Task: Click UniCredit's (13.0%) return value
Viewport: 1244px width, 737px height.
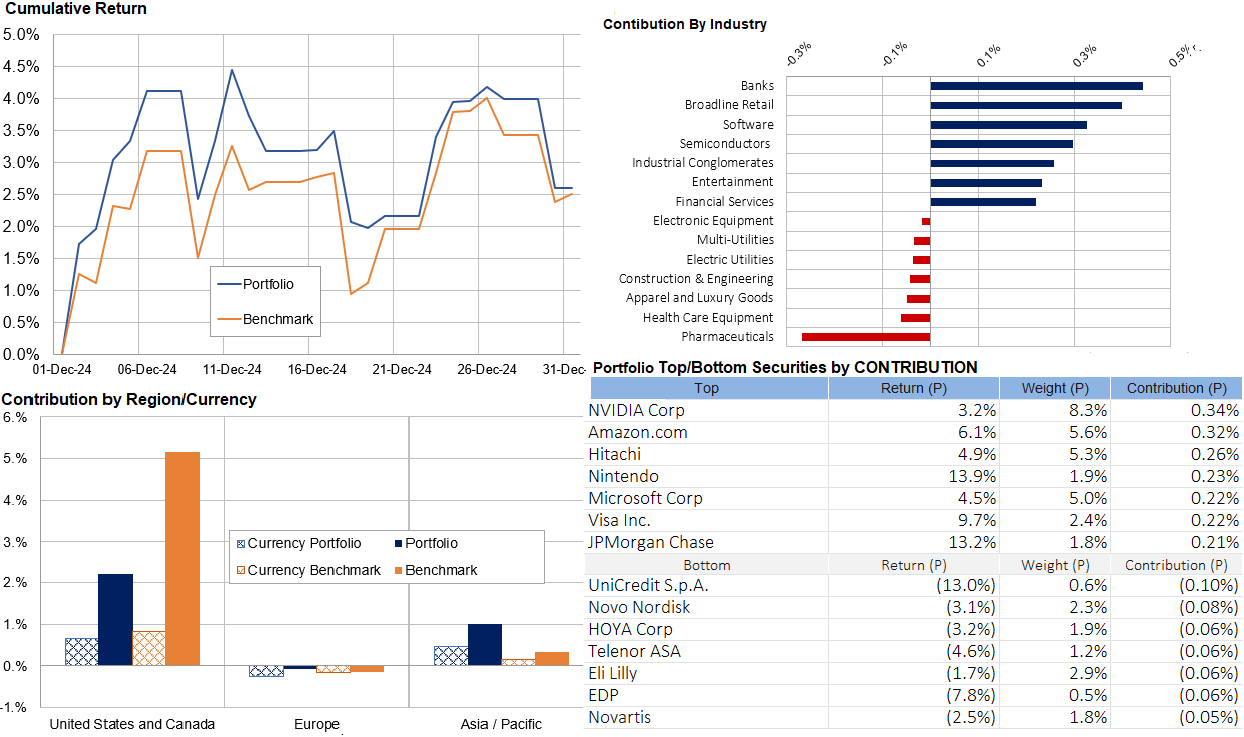Action: click(966, 585)
